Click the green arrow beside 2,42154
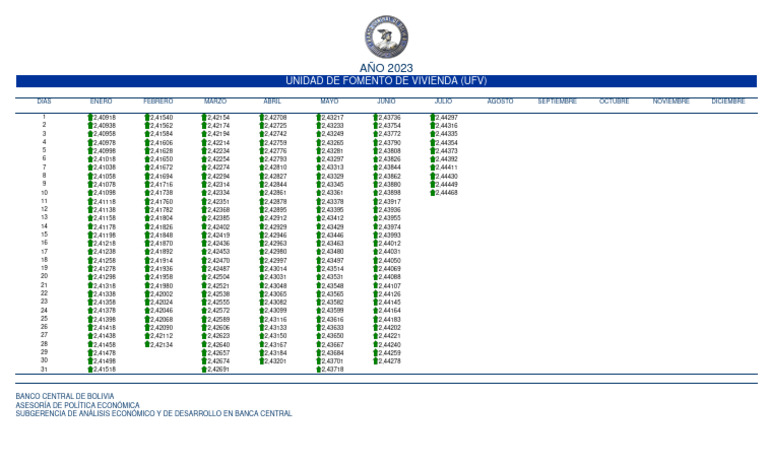 [205, 118]
